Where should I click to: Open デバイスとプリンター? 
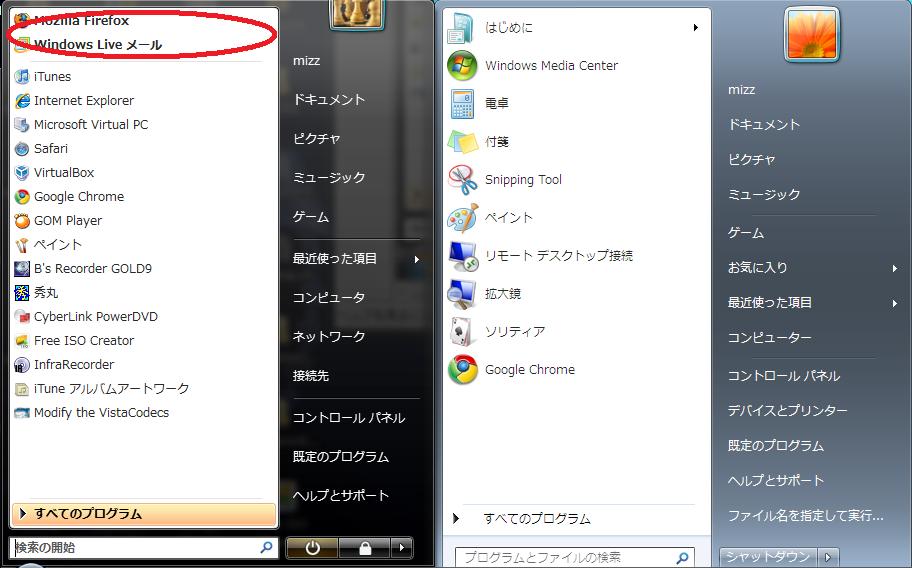click(788, 411)
